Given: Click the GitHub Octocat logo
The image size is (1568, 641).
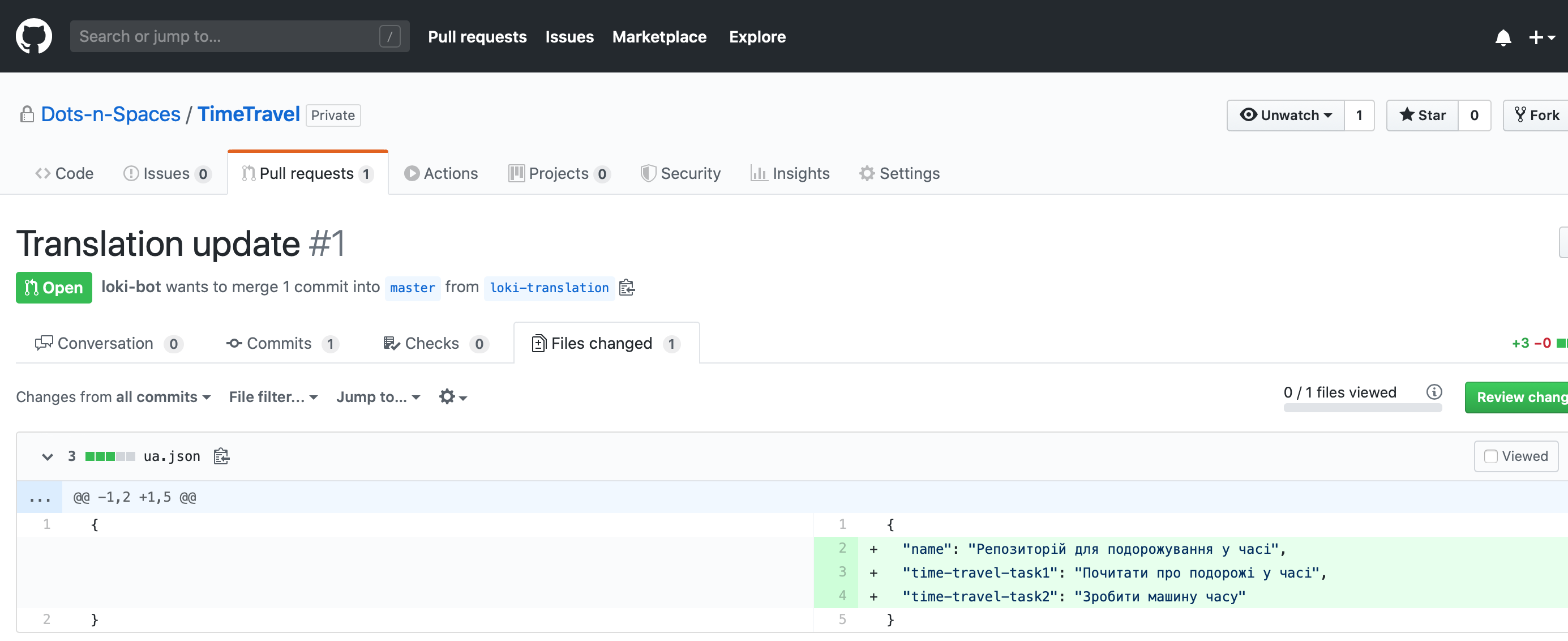Looking at the screenshot, I should (x=33, y=36).
